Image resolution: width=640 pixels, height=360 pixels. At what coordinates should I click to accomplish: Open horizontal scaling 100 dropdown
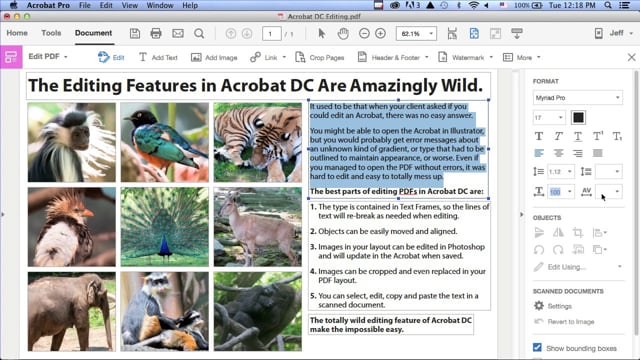pos(560,191)
